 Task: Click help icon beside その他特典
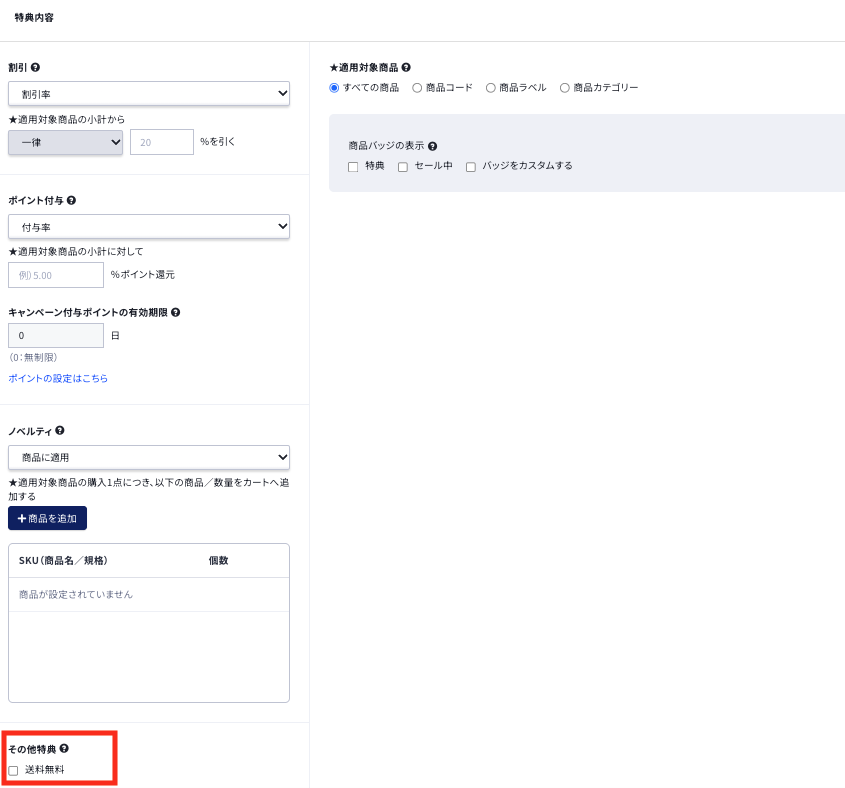pyautogui.click(x=64, y=748)
